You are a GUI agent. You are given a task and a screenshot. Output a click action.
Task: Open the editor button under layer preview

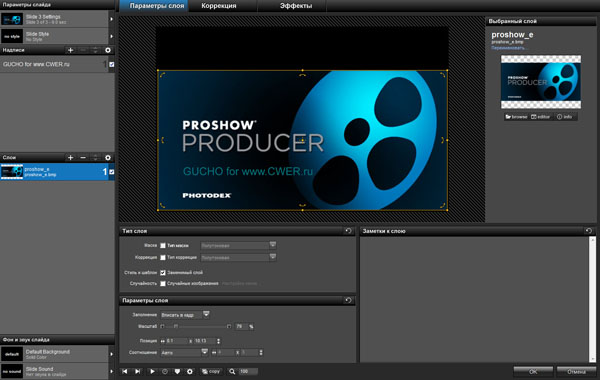point(541,117)
